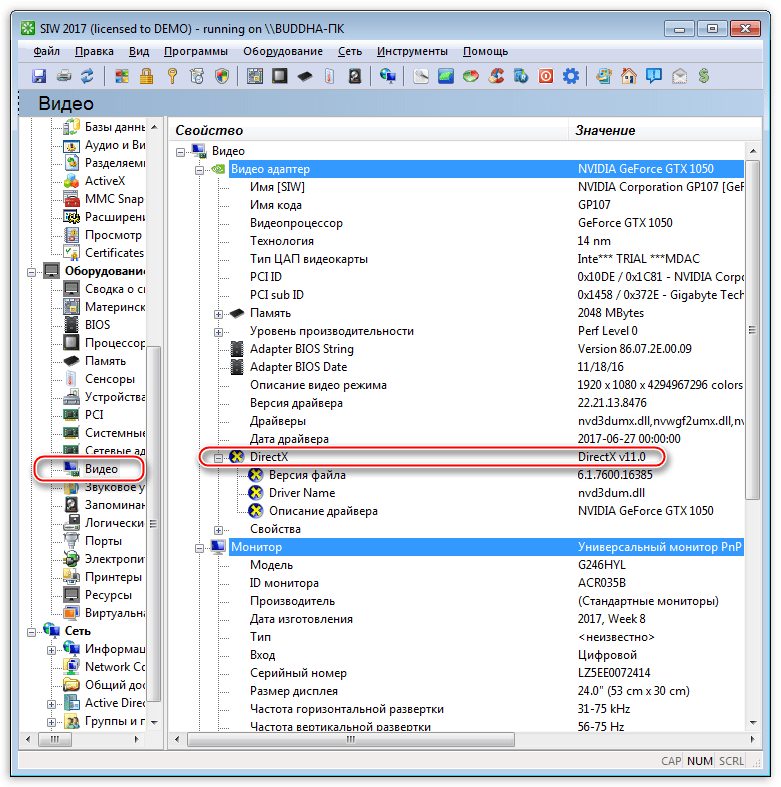Open the motherboard toolbar icon
Image resolution: width=781 pixels, height=787 pixels.
(255, 76)
